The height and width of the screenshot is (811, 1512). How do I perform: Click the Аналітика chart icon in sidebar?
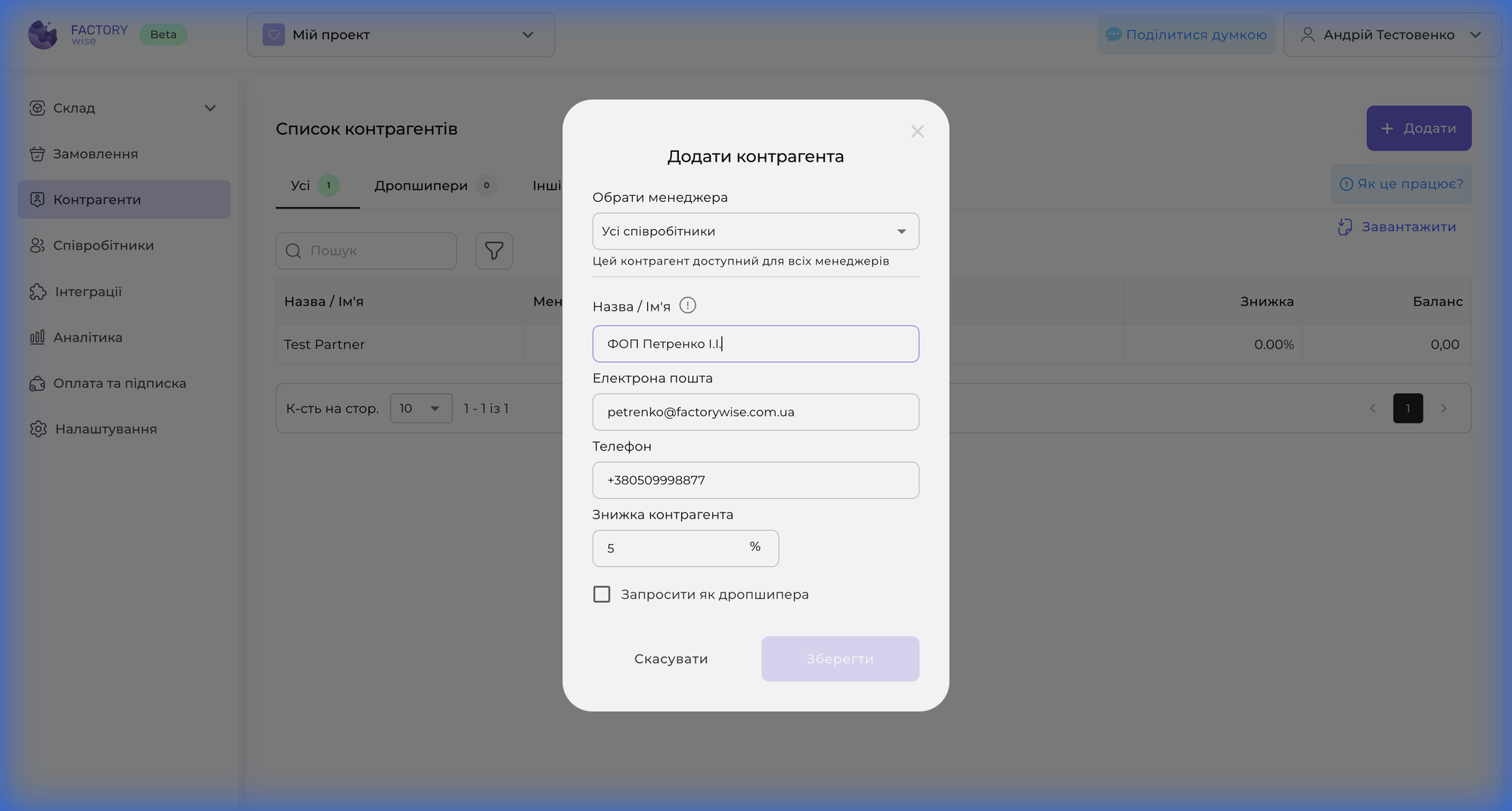(37, 337)
